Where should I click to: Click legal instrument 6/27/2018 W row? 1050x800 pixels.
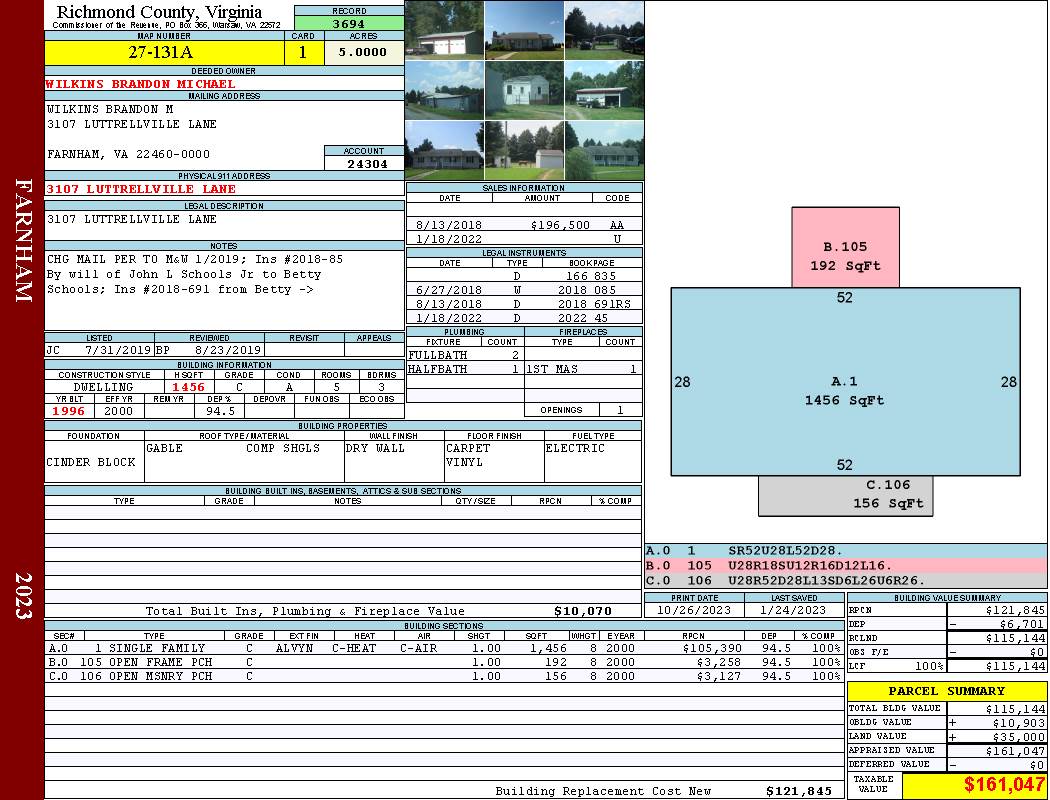coord(524,290)
